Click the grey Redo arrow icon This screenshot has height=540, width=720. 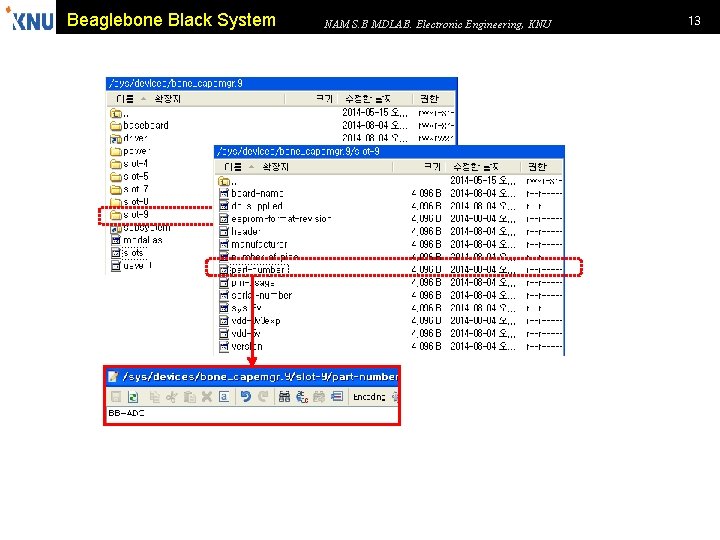263,397
